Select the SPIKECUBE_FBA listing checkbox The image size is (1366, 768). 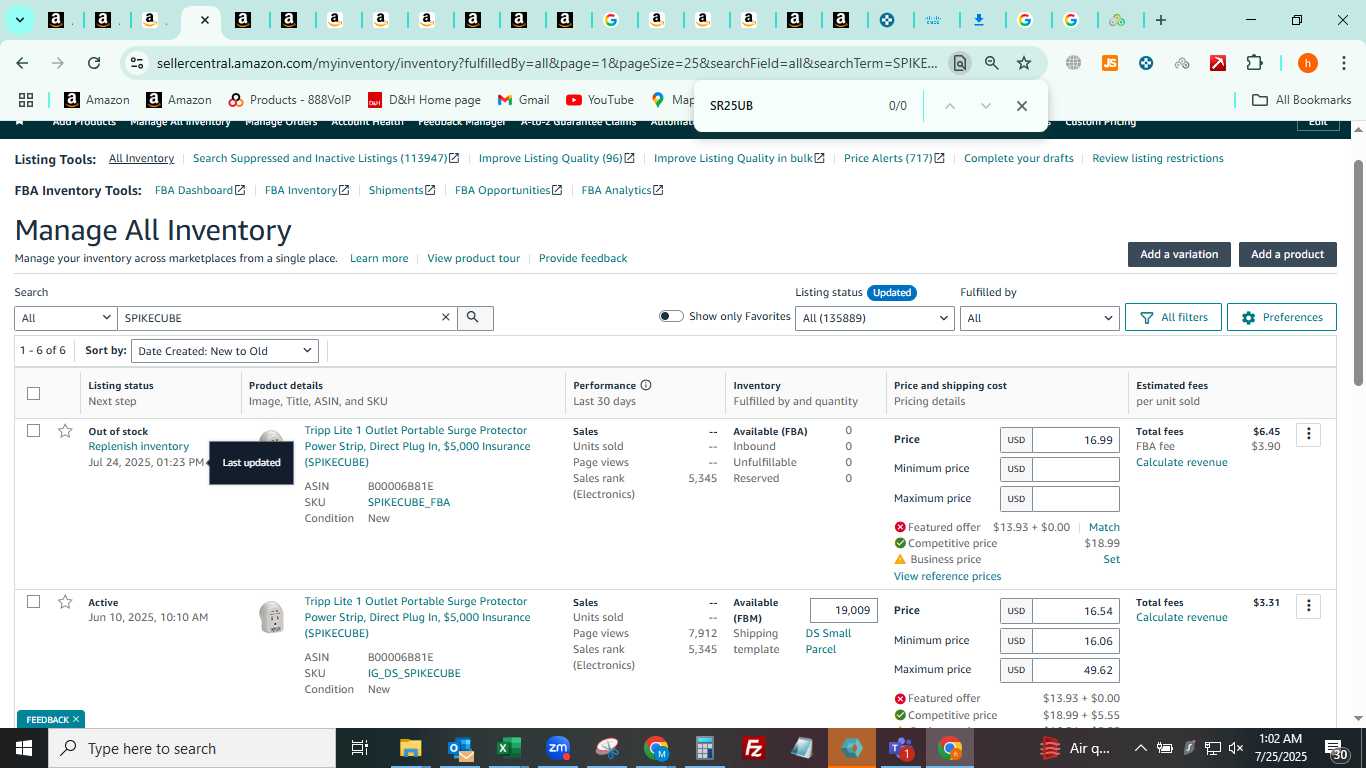33,431
